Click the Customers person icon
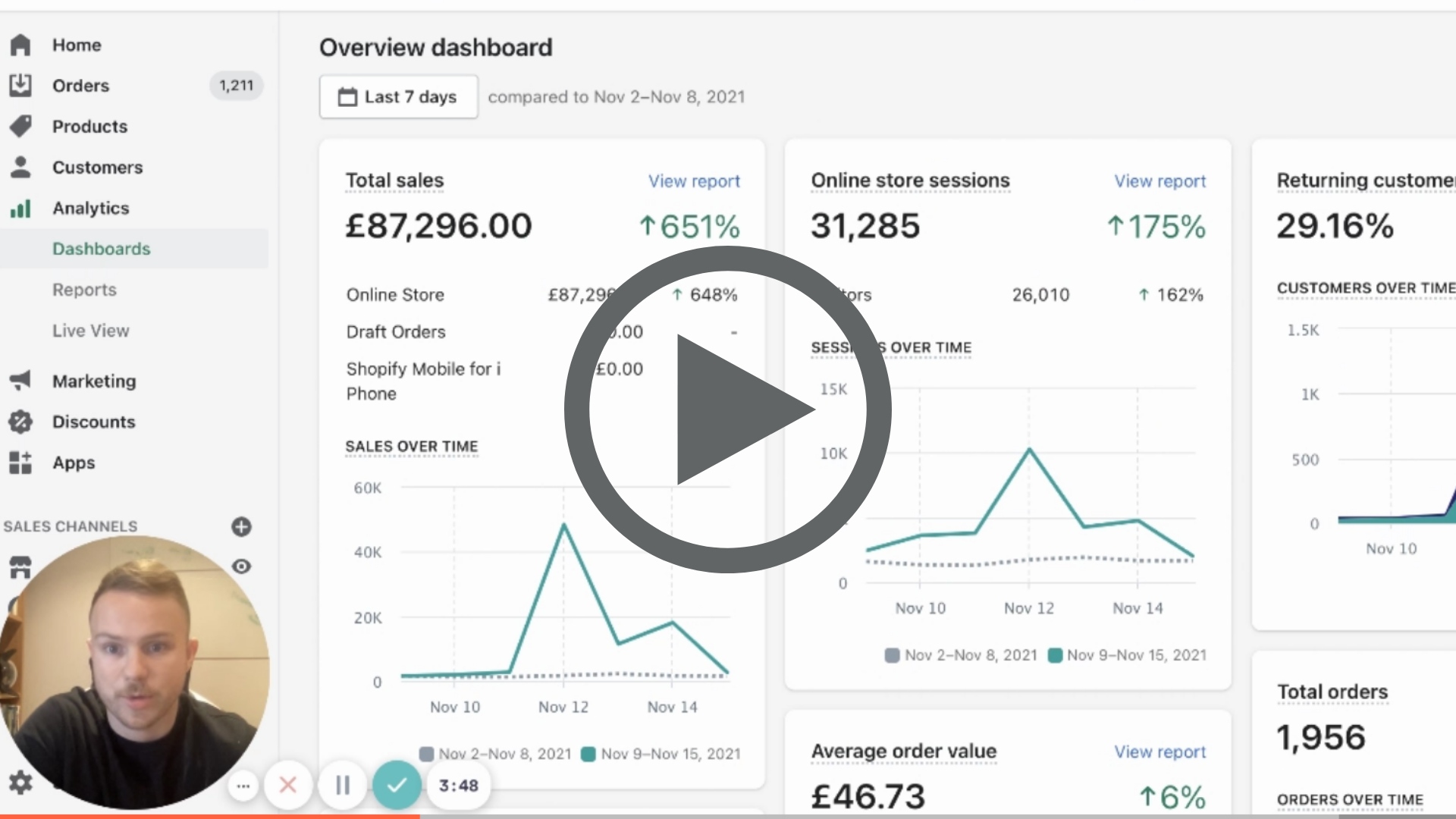 20,167
